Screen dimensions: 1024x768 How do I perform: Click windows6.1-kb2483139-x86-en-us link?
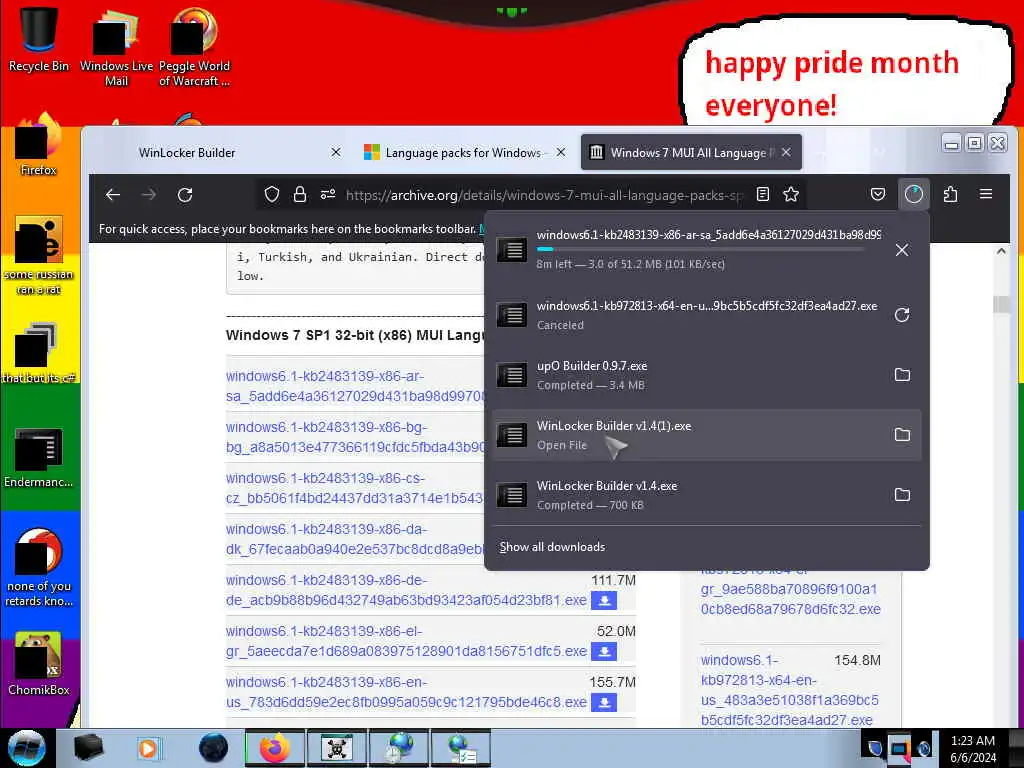coord(406,692)
